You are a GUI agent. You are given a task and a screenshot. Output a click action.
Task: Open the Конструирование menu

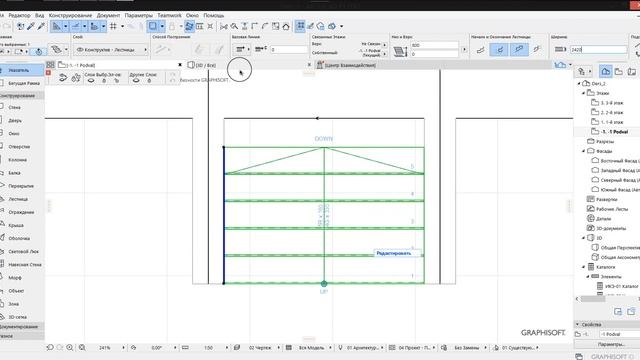[70, 16]
